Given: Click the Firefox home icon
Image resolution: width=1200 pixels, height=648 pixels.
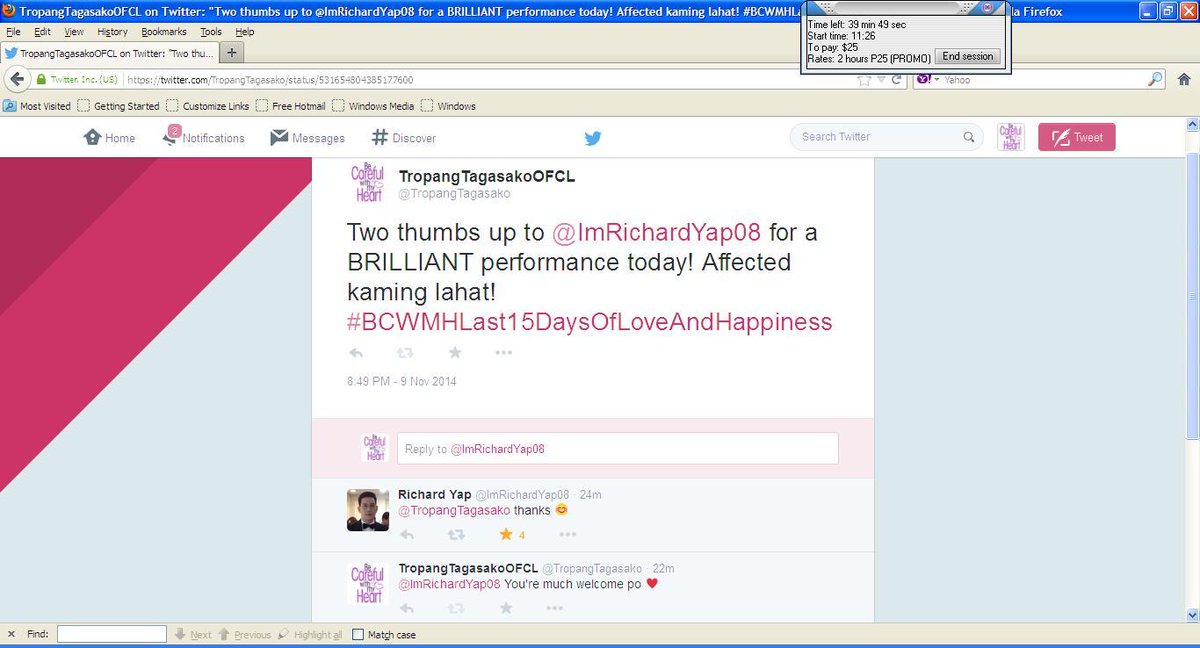Looking at the screenshot, I should (x=1185, y=79).
